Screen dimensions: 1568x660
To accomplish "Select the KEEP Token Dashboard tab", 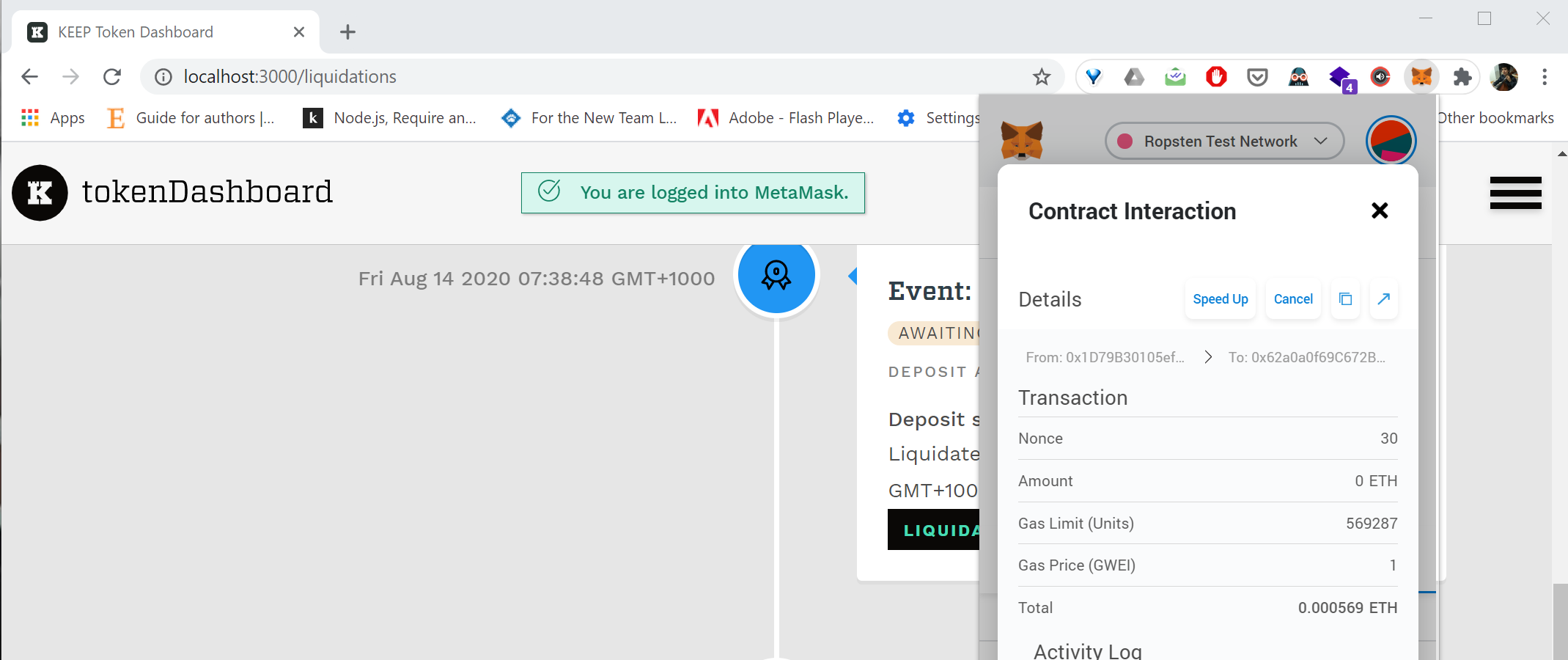I will click(x=166, y=32).
